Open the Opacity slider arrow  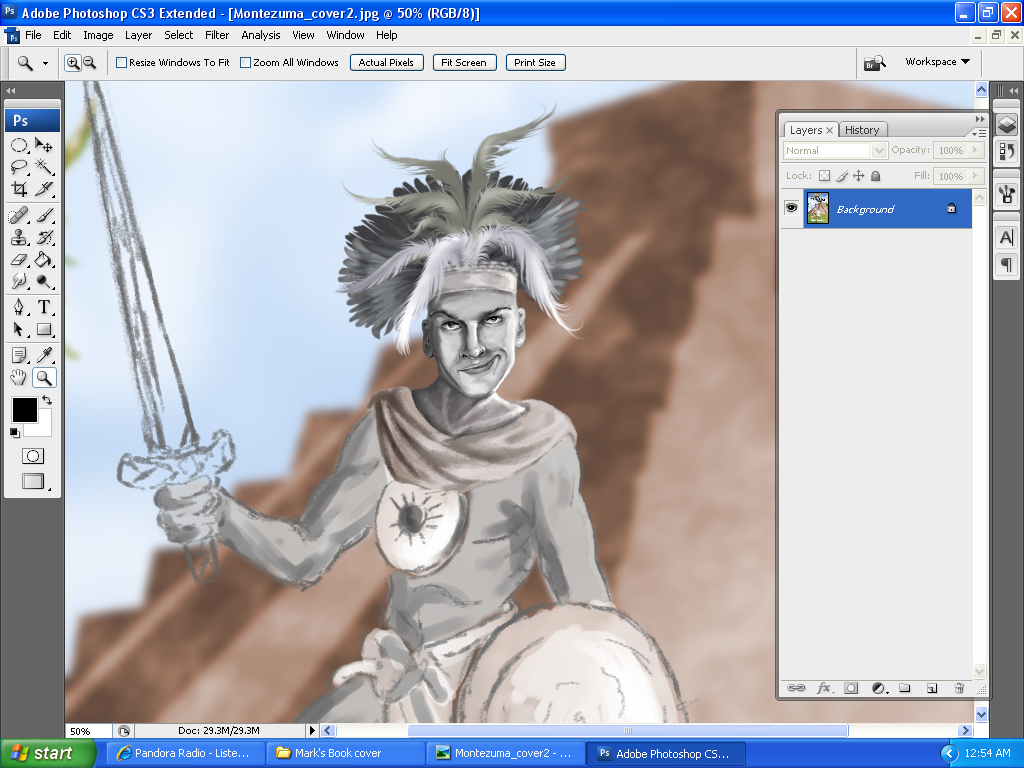point(975,150)
